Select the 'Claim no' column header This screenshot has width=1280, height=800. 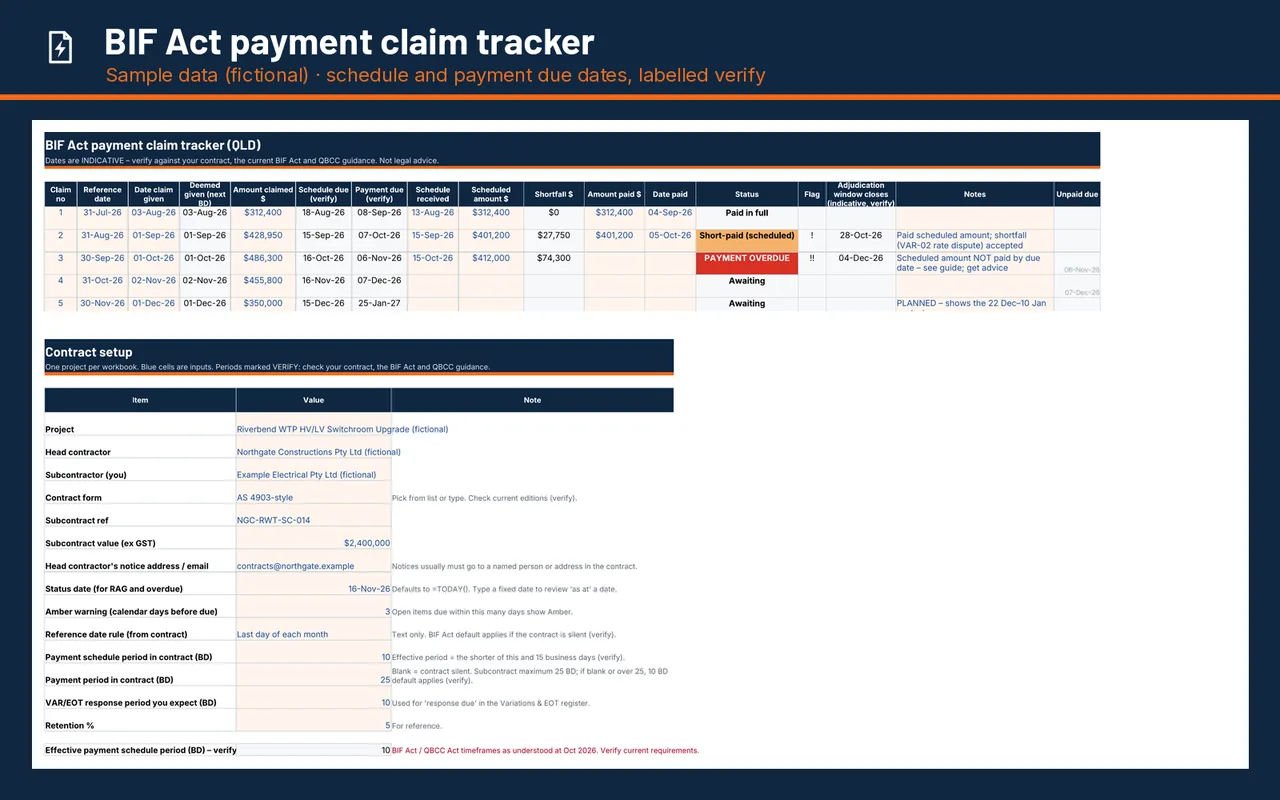click(60, 194)
